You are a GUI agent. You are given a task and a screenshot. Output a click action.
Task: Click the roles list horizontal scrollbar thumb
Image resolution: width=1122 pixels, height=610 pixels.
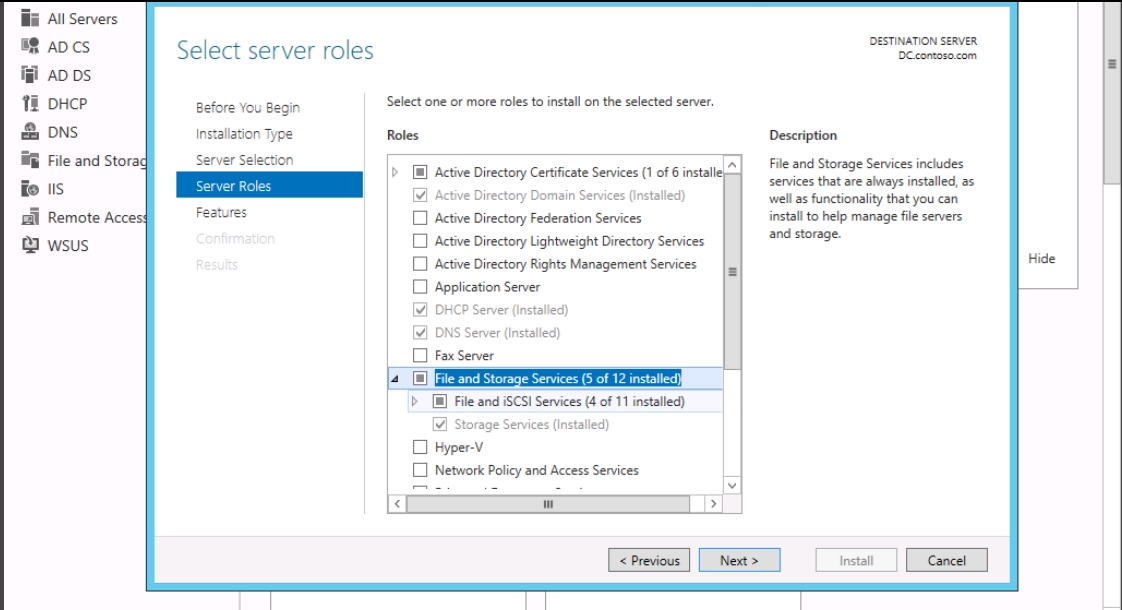(x=548, y=504)
